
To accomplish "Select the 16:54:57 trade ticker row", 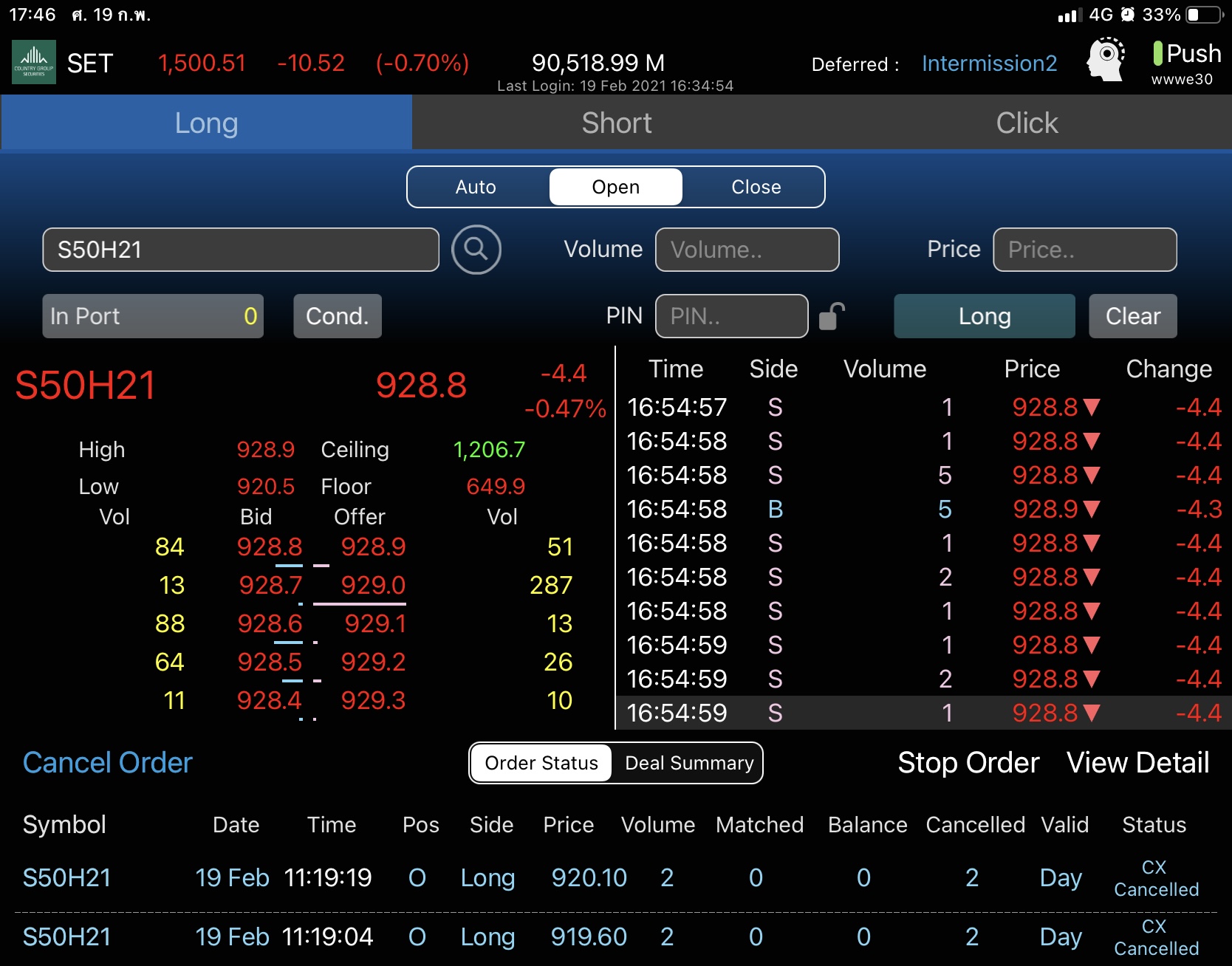I will pos(924,407).
